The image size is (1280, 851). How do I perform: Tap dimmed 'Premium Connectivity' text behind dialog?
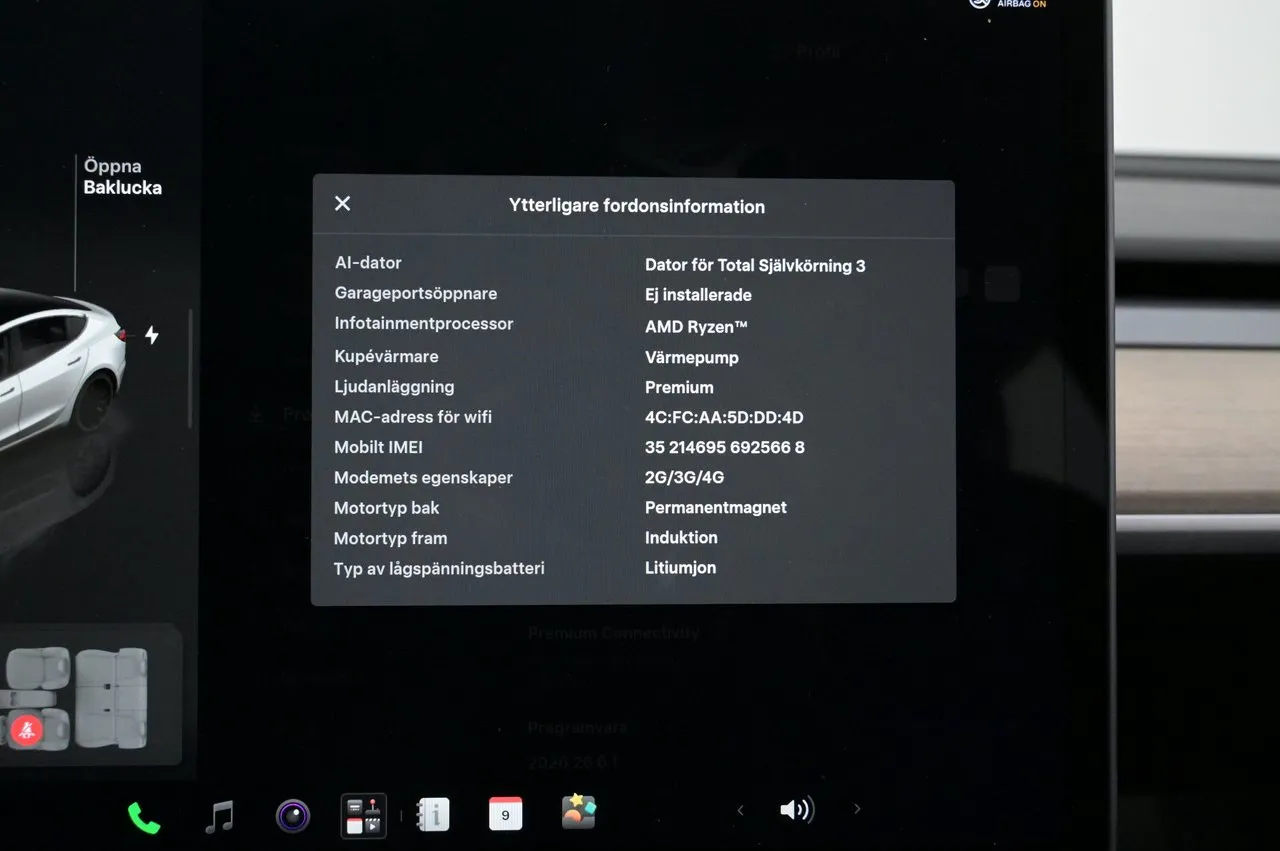[x=613, y=633]
